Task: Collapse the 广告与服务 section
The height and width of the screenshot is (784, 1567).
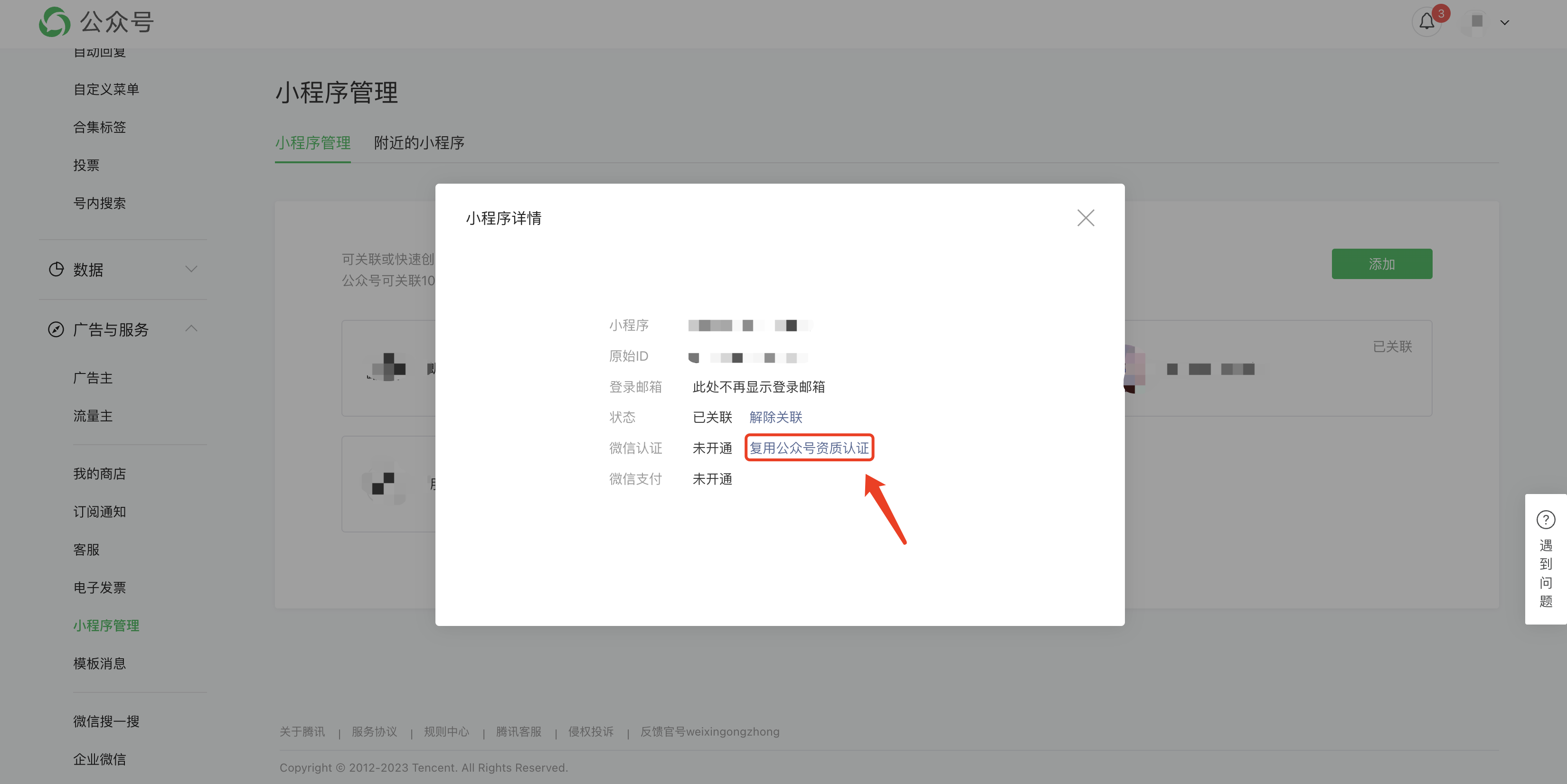Action: coord(191,329)
